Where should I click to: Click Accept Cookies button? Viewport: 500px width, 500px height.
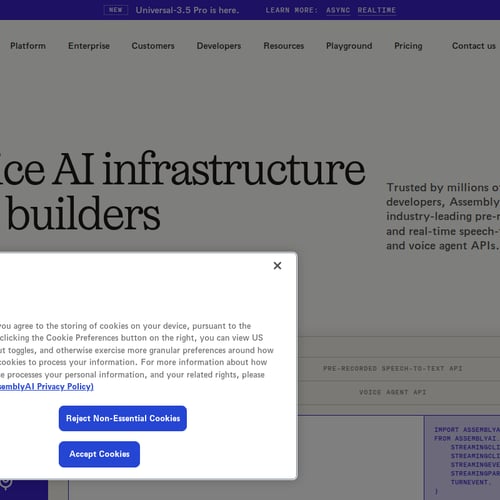coord(99,454)
